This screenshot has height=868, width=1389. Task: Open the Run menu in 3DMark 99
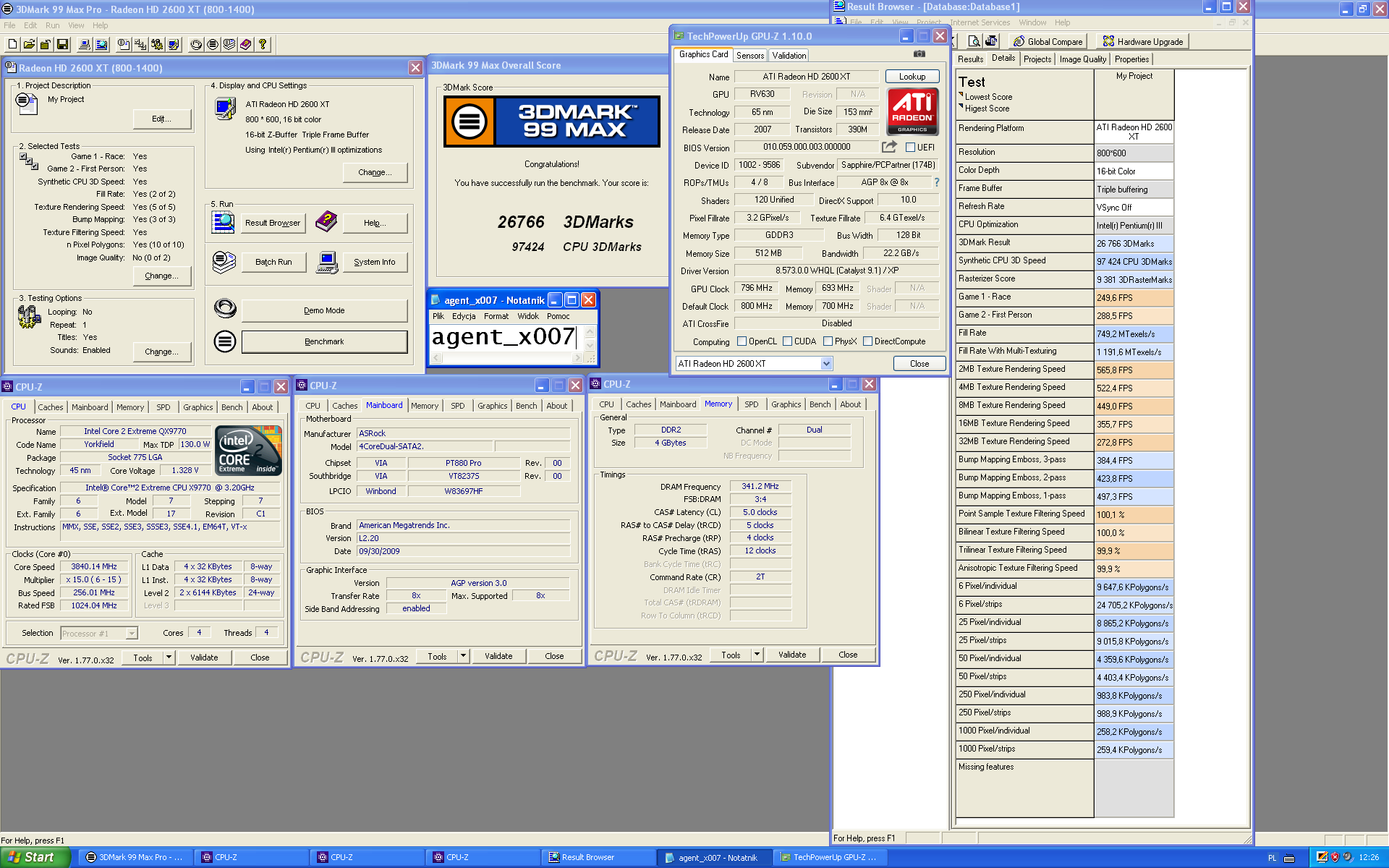click(52, 25)
